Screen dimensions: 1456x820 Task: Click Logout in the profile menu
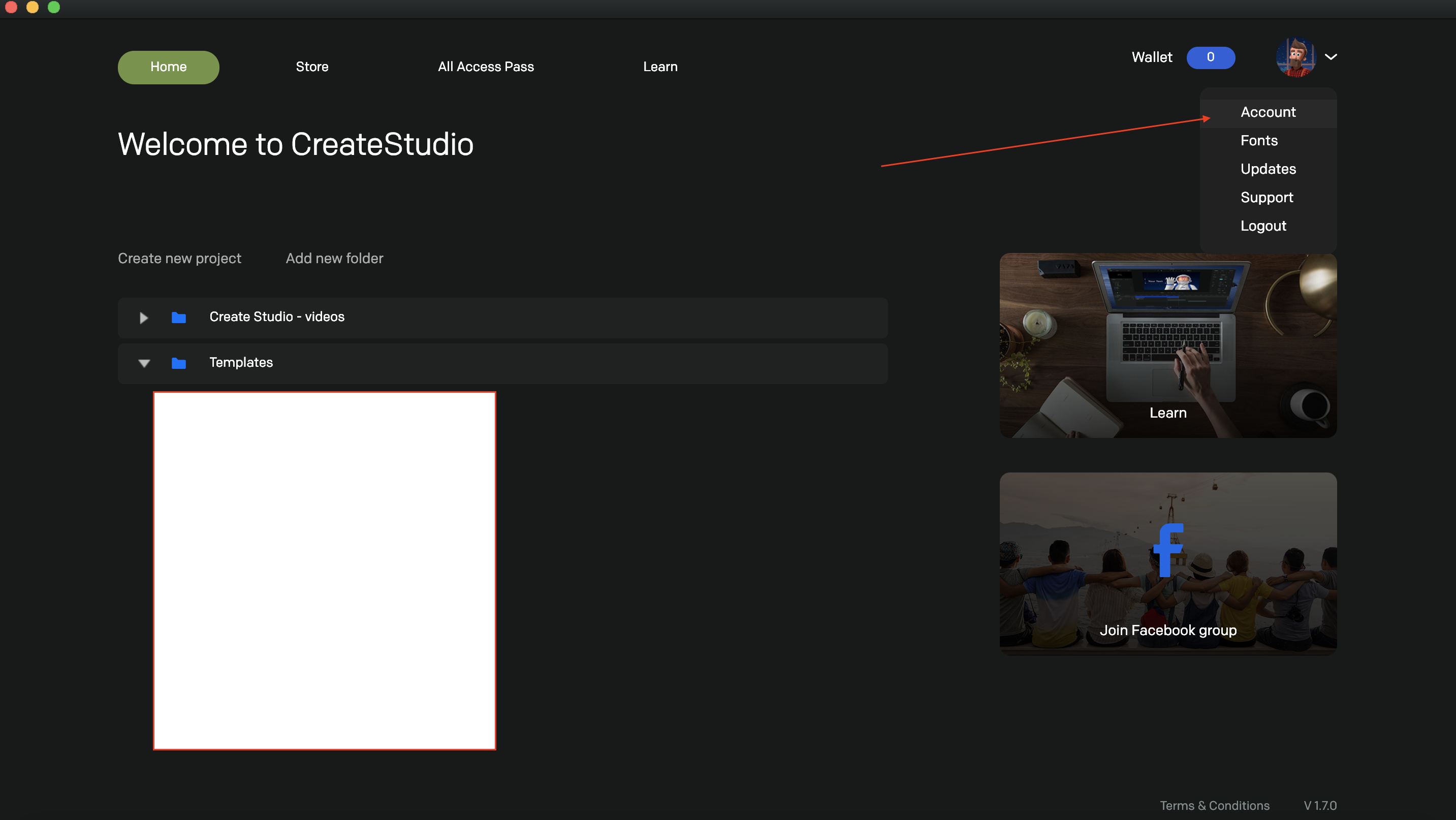[x=1263, y=226]
